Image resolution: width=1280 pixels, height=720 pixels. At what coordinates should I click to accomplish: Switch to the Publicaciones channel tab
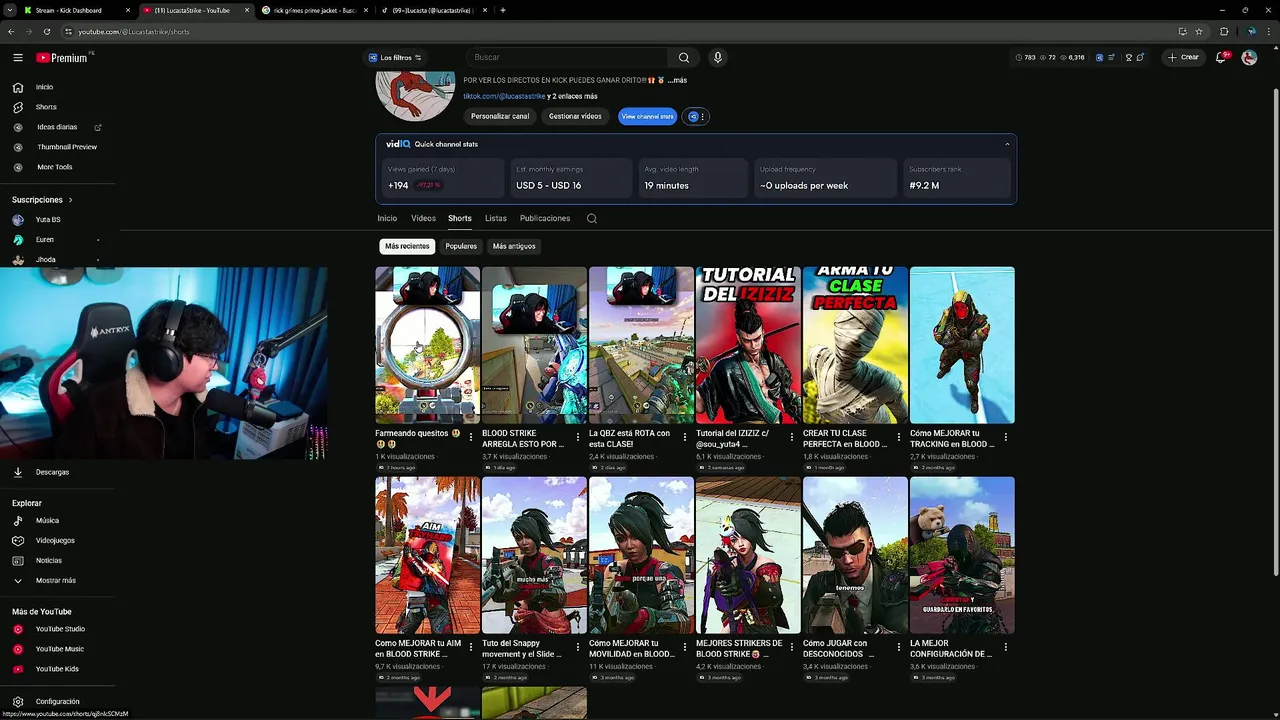[545, 218]
